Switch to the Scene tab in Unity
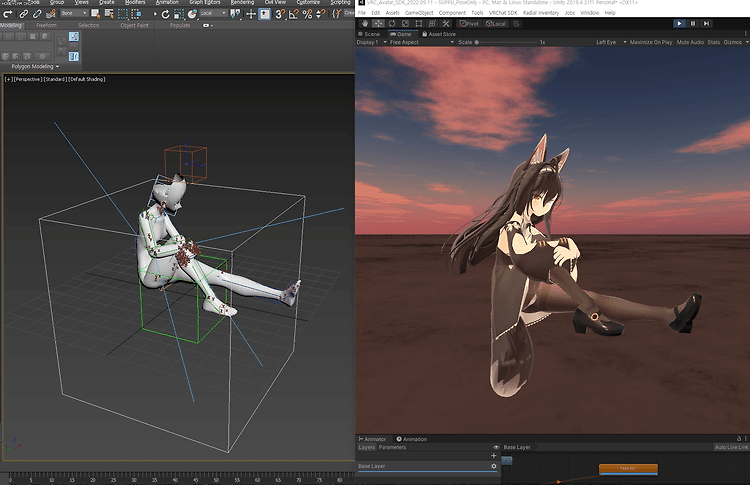The width and height of the screenshot is (750, 485). tap(369, 34)
